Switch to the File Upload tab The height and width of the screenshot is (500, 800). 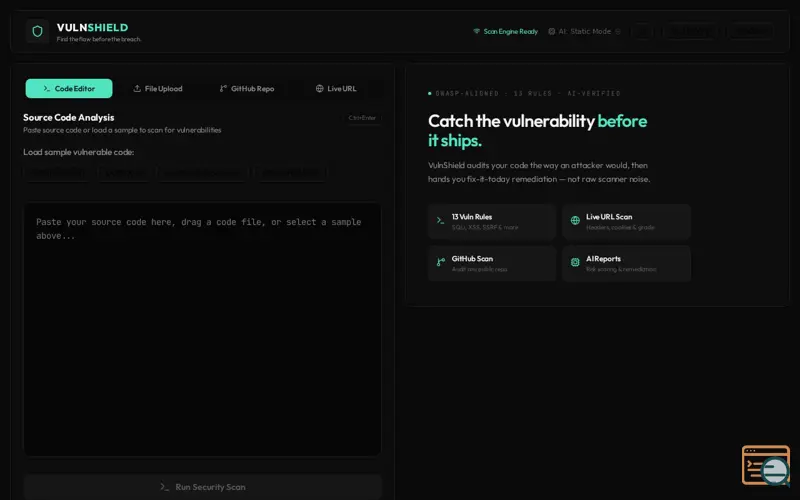[158, 89]
